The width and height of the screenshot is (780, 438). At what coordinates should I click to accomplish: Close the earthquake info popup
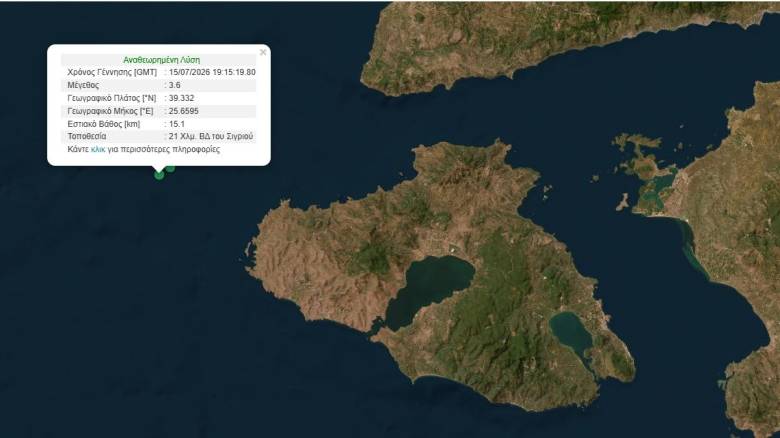[263, 52]
